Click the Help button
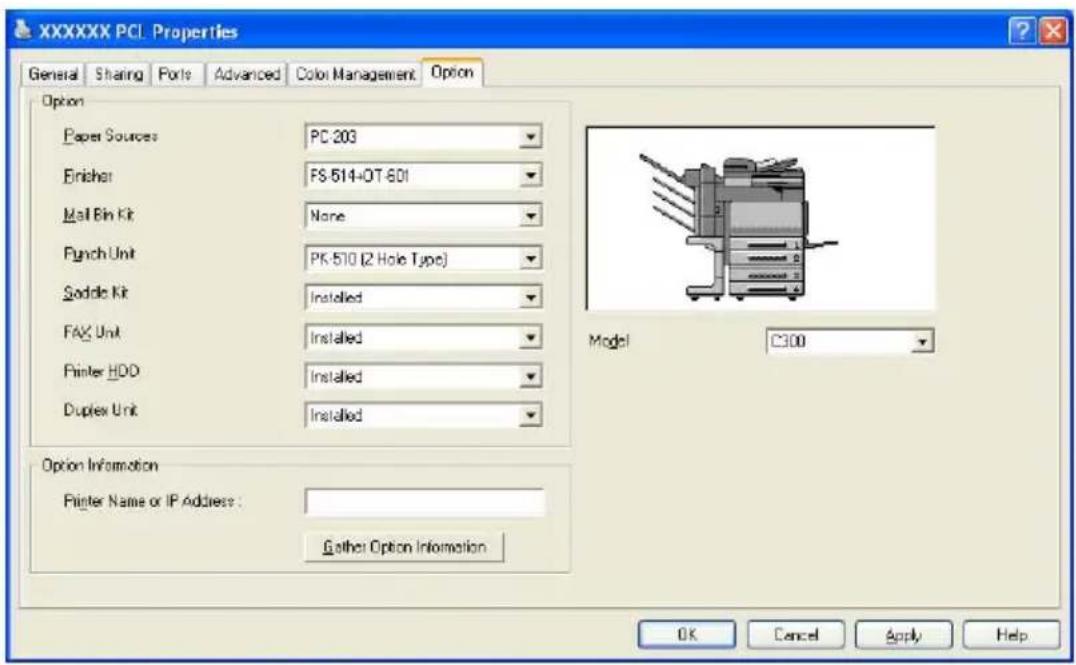Viewport: 1076px width, 665px height. point(1011,635)
